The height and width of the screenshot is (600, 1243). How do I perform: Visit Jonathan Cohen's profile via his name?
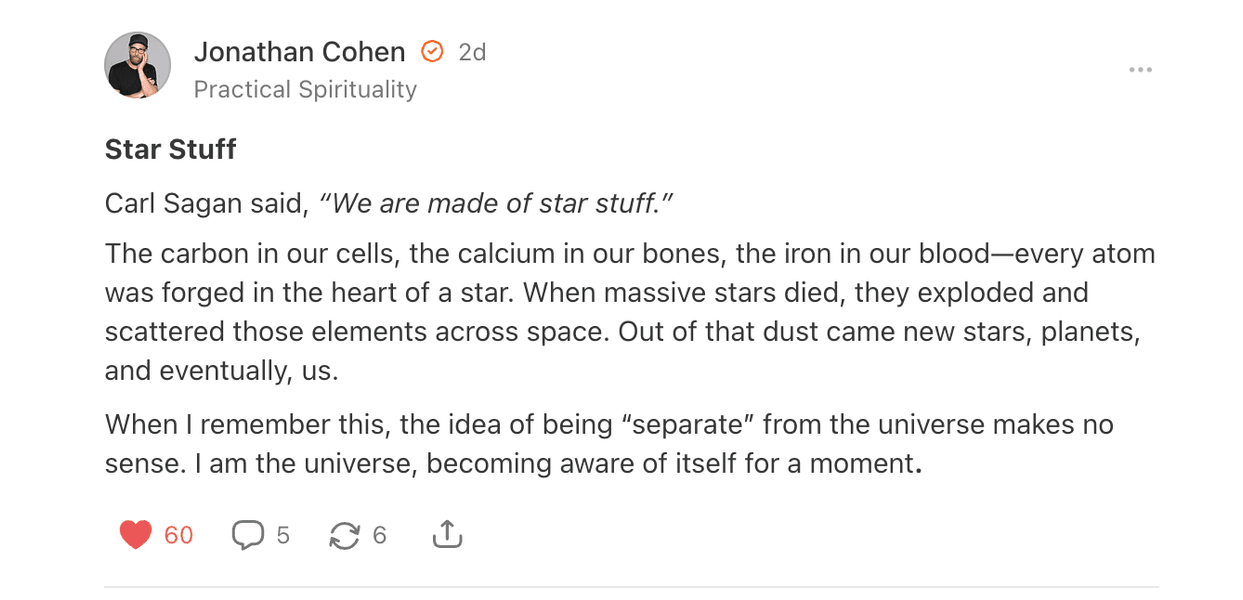pyautogui.click(x=299, y=52)
